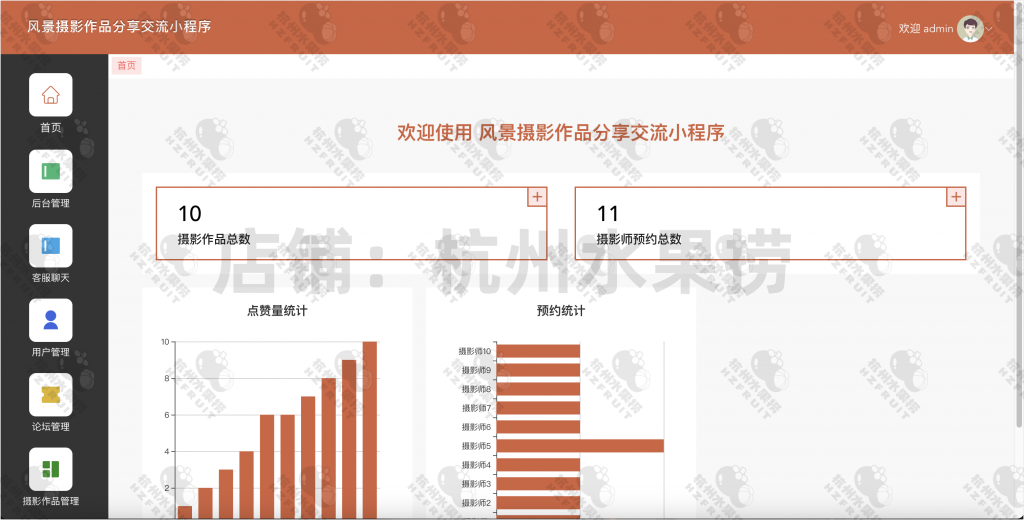1024x520 pixels.
Task: Click the 摄影师8 axis label
Action: (x=476, y=389)
